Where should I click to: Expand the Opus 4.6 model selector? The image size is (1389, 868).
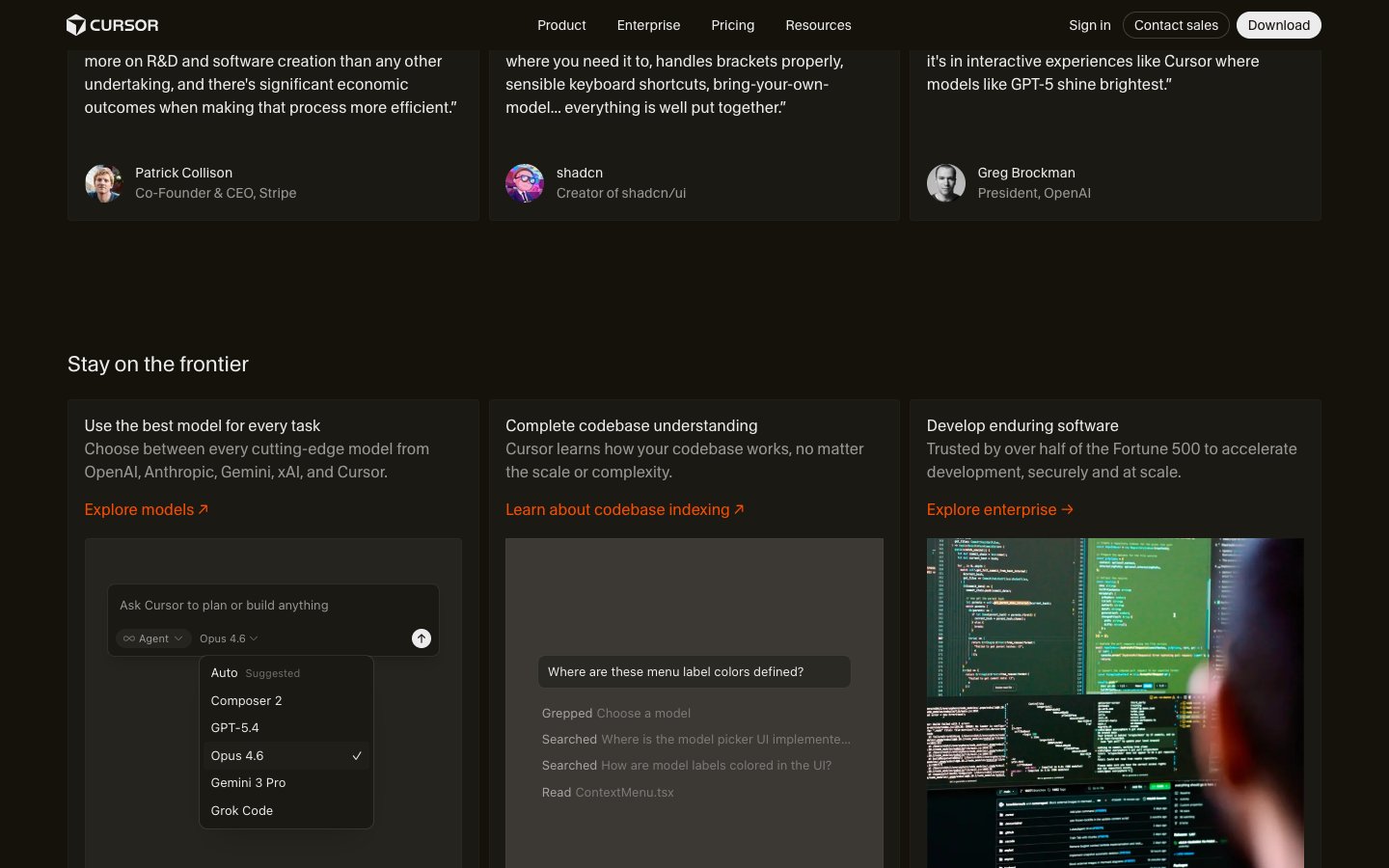coord(229,638)
